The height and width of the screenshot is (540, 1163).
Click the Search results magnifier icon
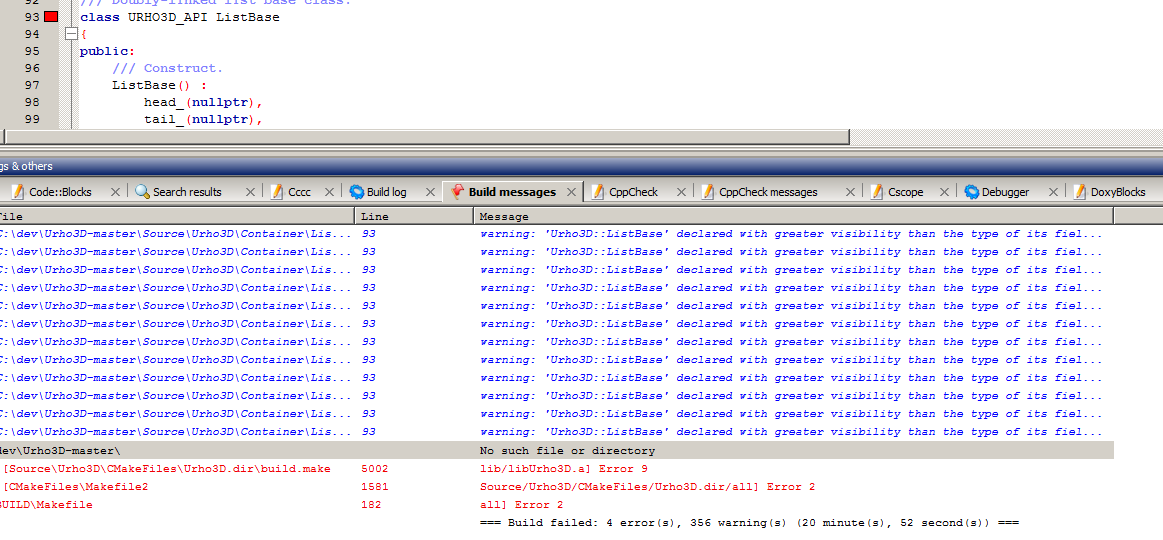pos(142,192)
